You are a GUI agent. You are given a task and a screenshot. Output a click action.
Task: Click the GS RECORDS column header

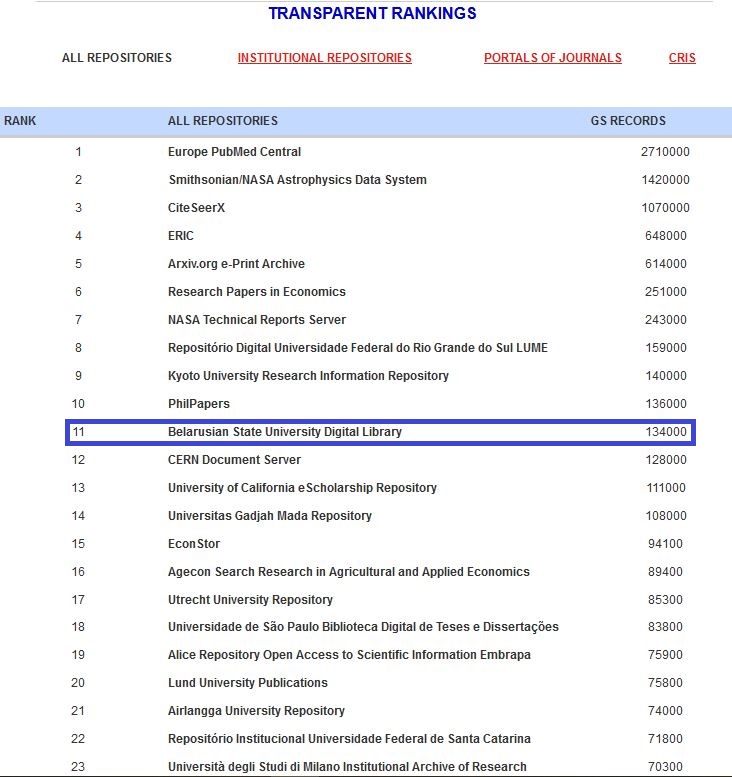pos(628,121)
